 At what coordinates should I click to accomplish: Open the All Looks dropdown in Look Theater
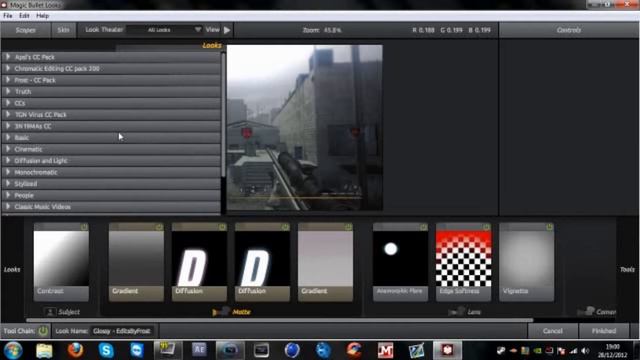click(164, 30)
